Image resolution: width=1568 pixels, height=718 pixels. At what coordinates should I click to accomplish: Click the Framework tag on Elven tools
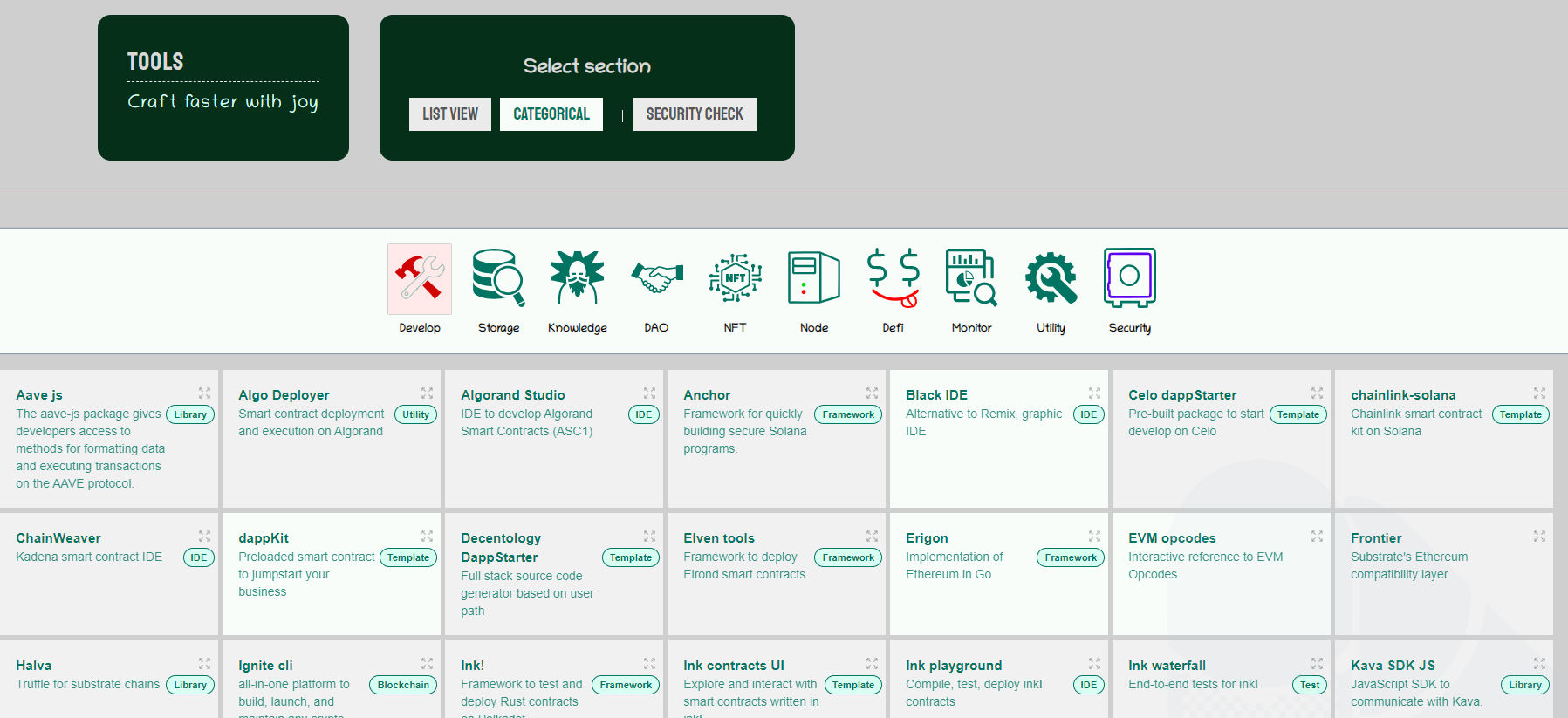[848, 557]
